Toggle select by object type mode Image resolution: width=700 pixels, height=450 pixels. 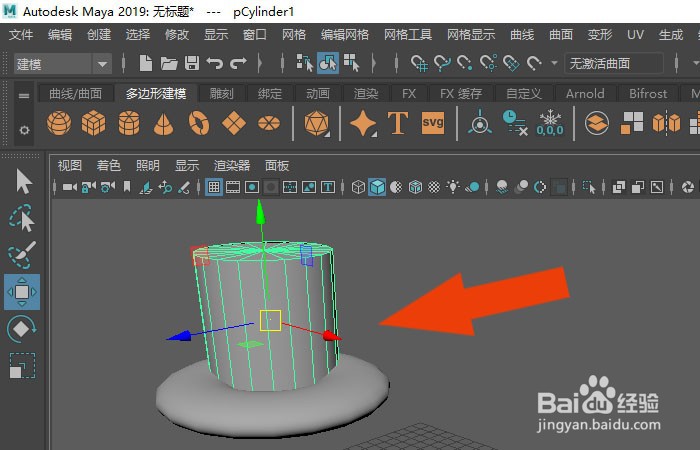pos(328,63)
